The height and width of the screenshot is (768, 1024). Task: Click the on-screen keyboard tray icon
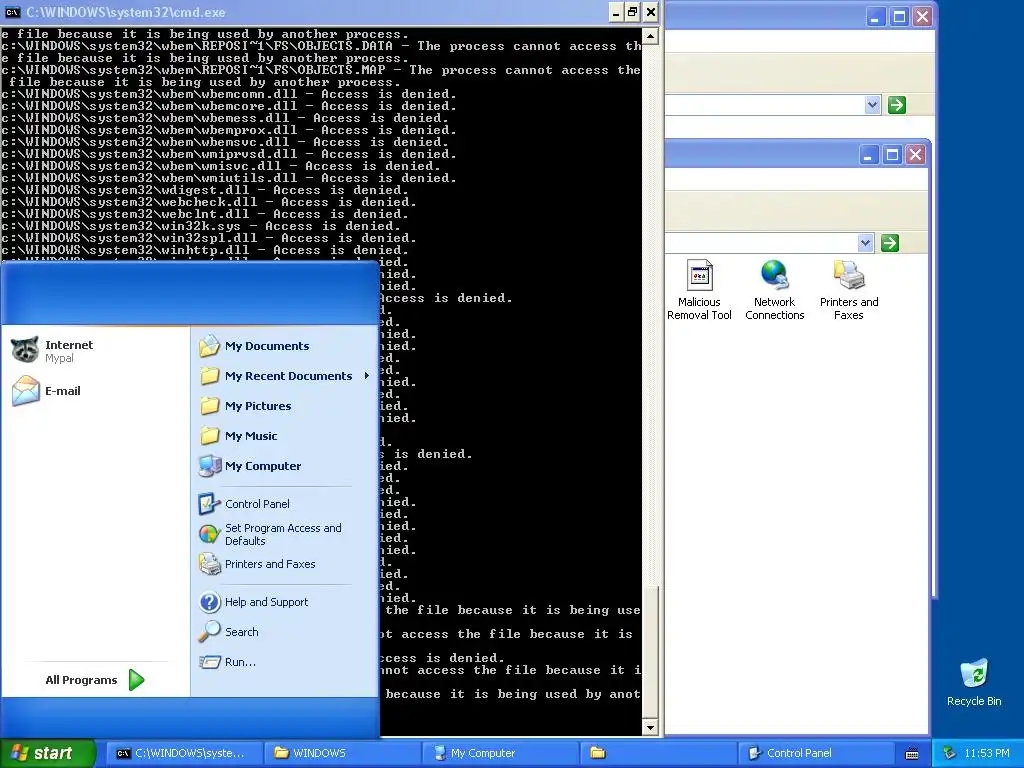coord(912,754)
